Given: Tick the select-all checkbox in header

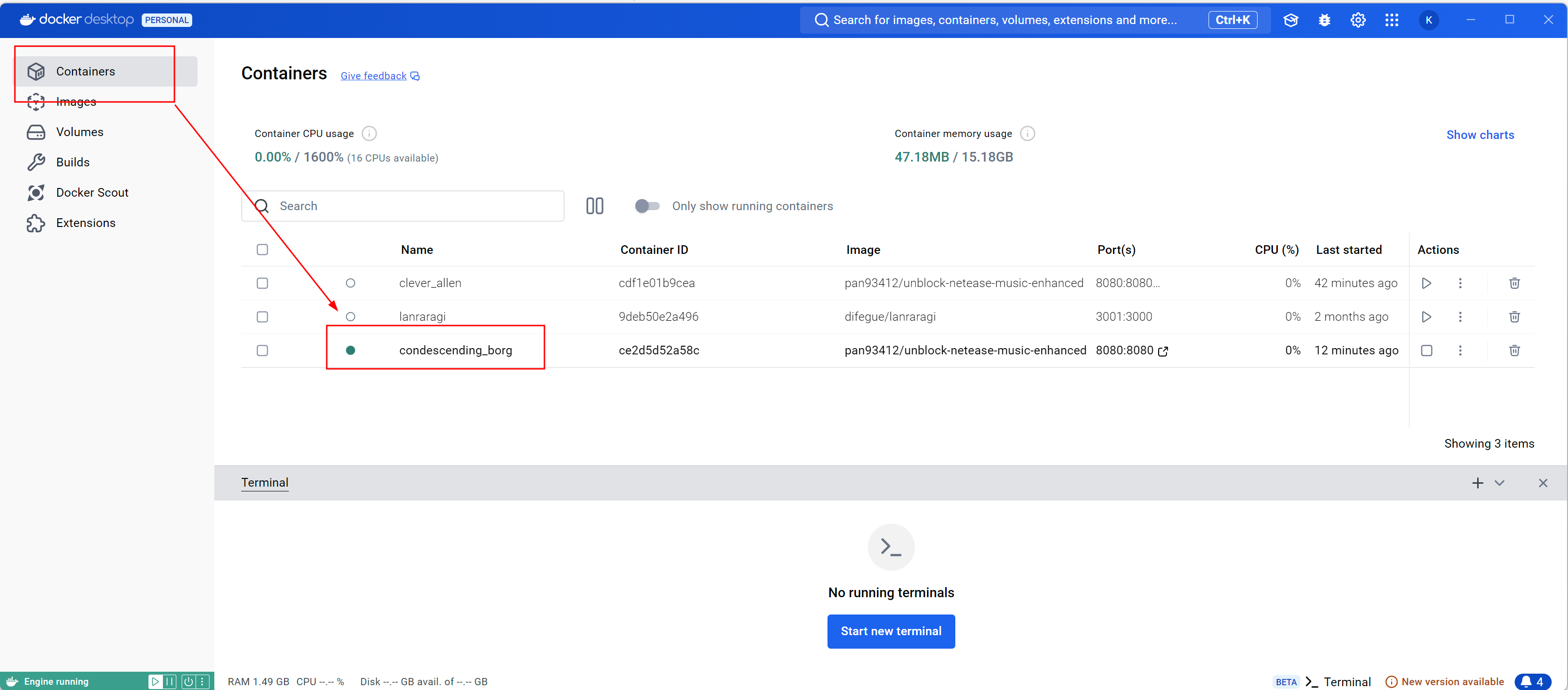Looking at the screenshot, I should click(262, 250).
